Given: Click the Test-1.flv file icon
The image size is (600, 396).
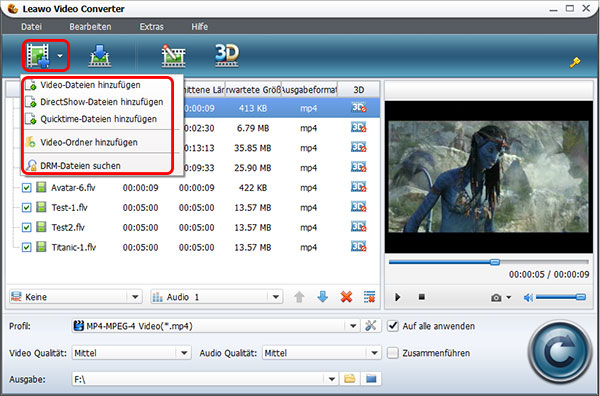Looking at the screenshot, I should tap(41, 207).
